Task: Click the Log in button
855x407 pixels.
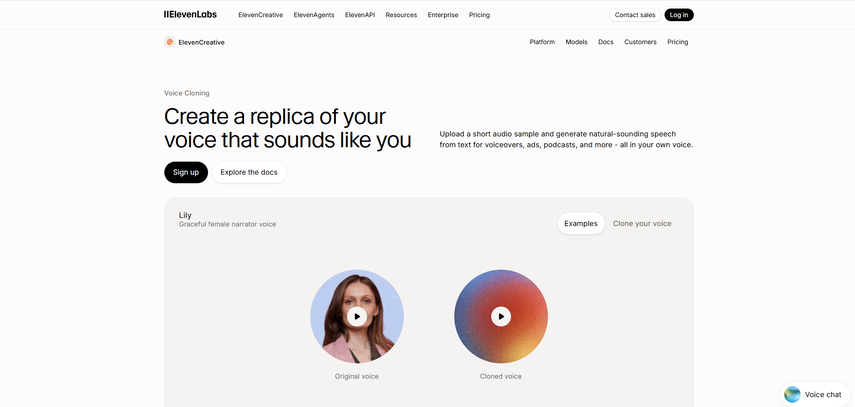Action: [679, 15]
